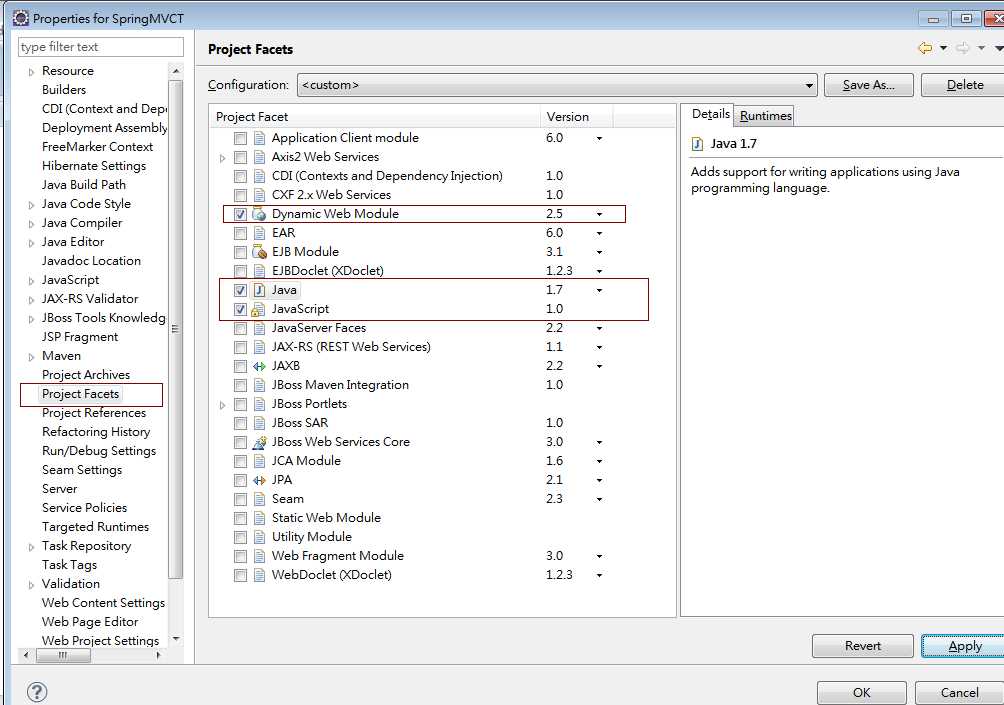Click the JAXB facet icon
1004x705 pixels.
tap(259, 366)
